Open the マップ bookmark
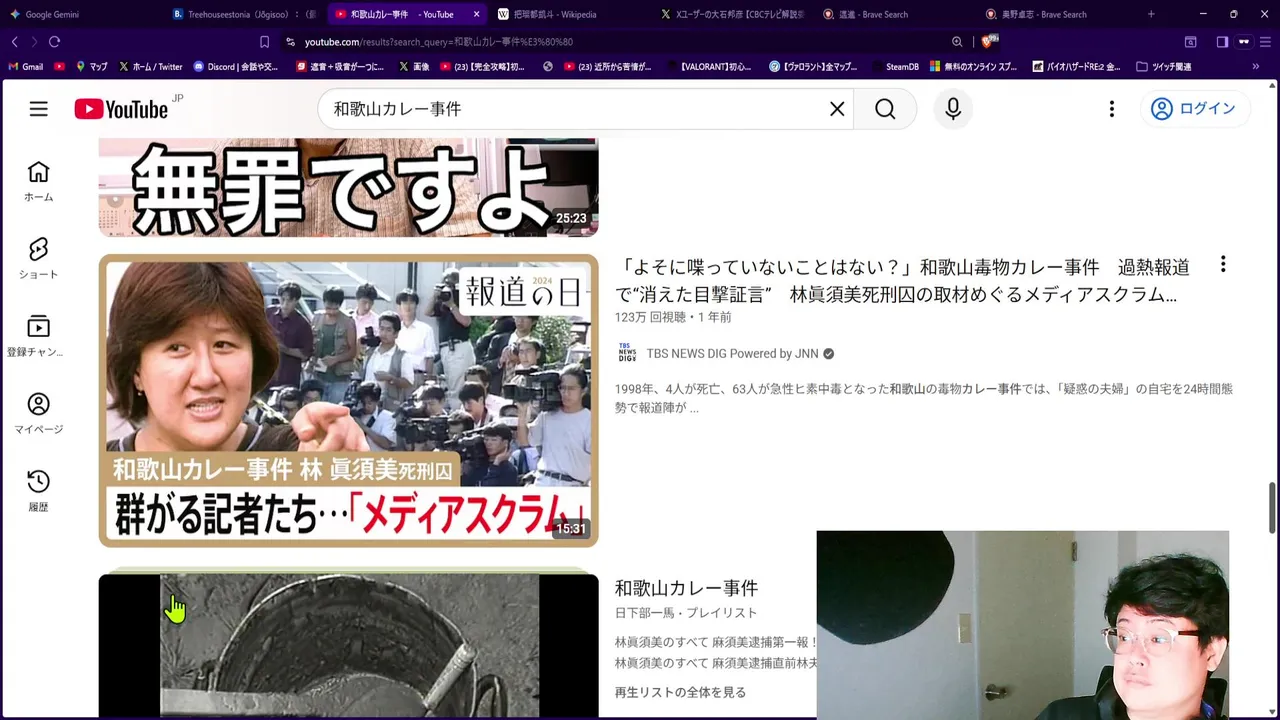Viewport: 1280px width, 720px height. (x=91, y=67)
